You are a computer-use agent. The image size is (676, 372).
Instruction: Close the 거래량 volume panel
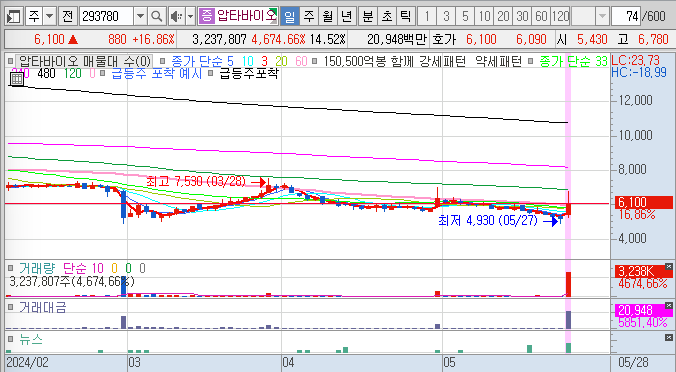coord(669,267)
